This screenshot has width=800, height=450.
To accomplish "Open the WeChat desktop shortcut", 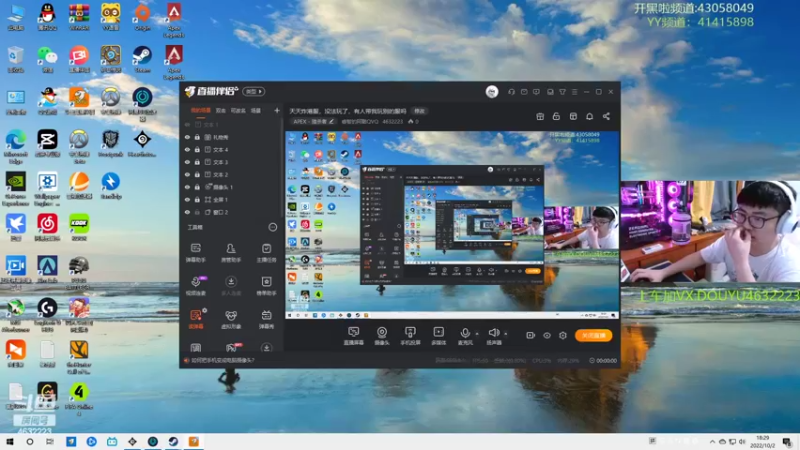I will 47,59.
